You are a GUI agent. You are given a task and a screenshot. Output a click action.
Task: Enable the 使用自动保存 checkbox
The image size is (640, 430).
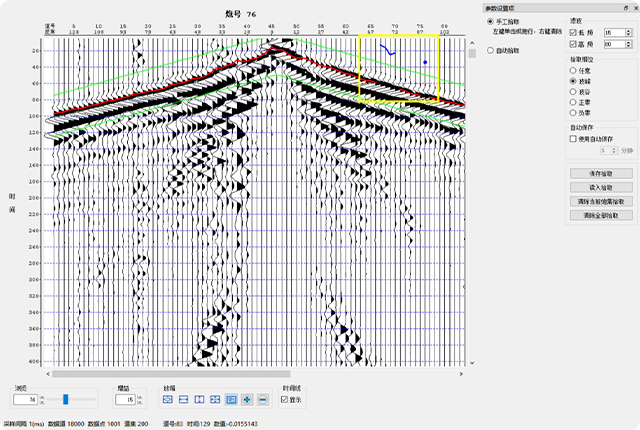572,140
